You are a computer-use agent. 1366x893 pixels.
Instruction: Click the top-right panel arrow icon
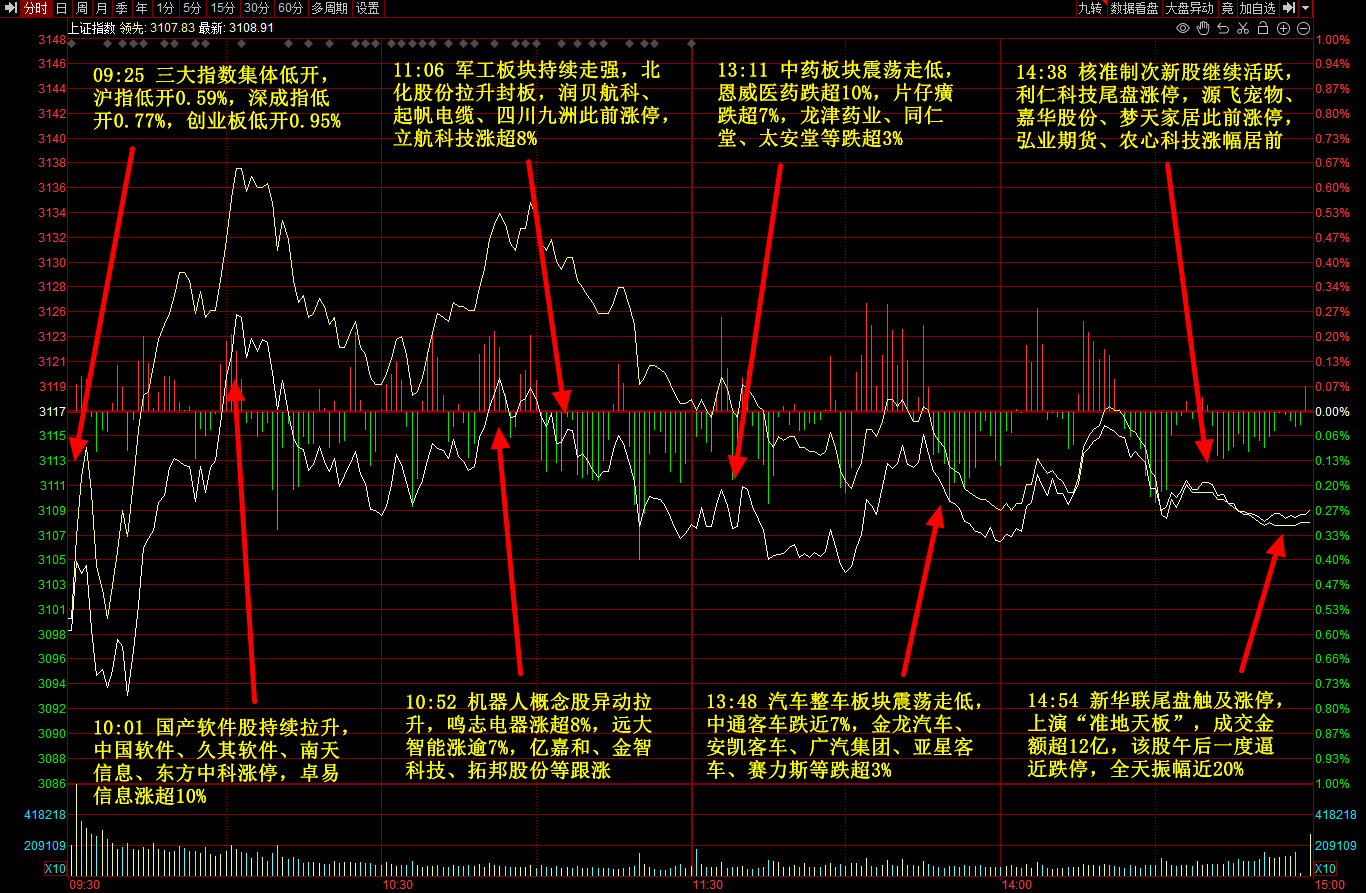coord(1290,8)
